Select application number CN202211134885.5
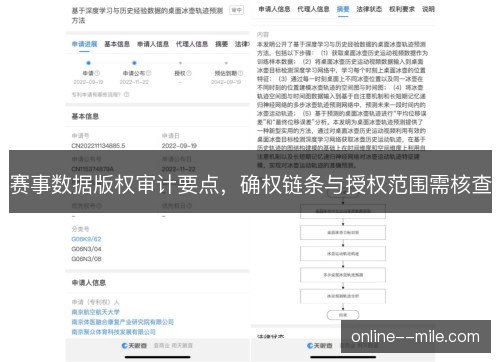 click(98, 146)
